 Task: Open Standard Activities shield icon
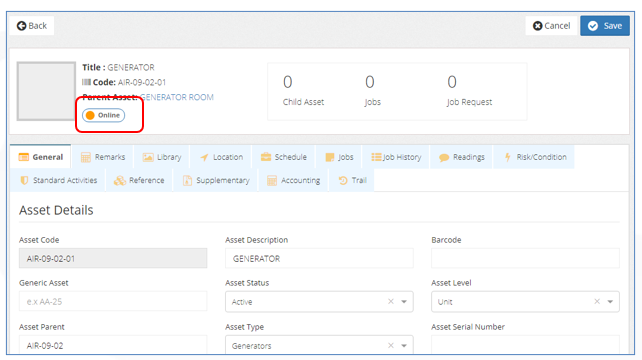[x=24, y=181]
